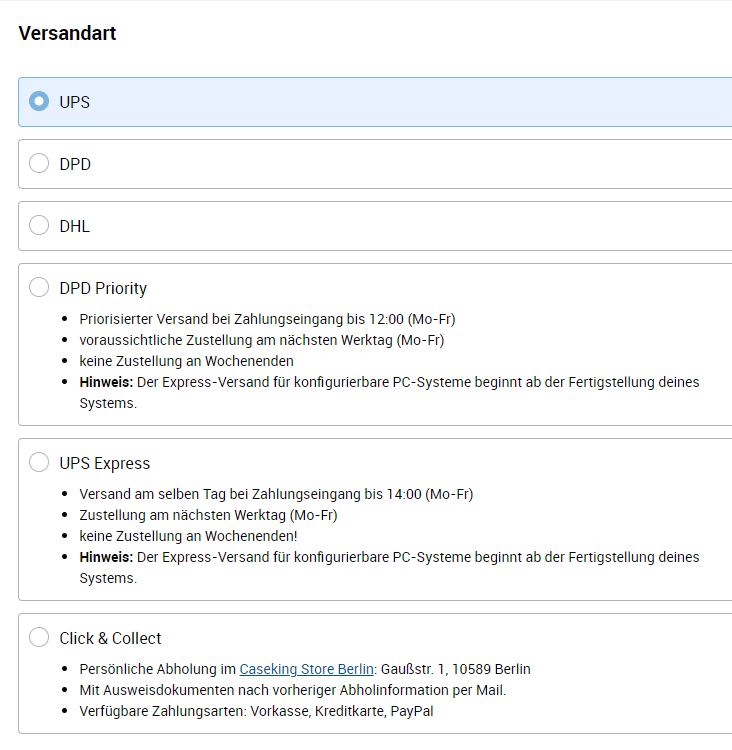The width and height of the screenshot is (732, 750).
Task: Click the "DHL" label text
Action: pos(75,226)
